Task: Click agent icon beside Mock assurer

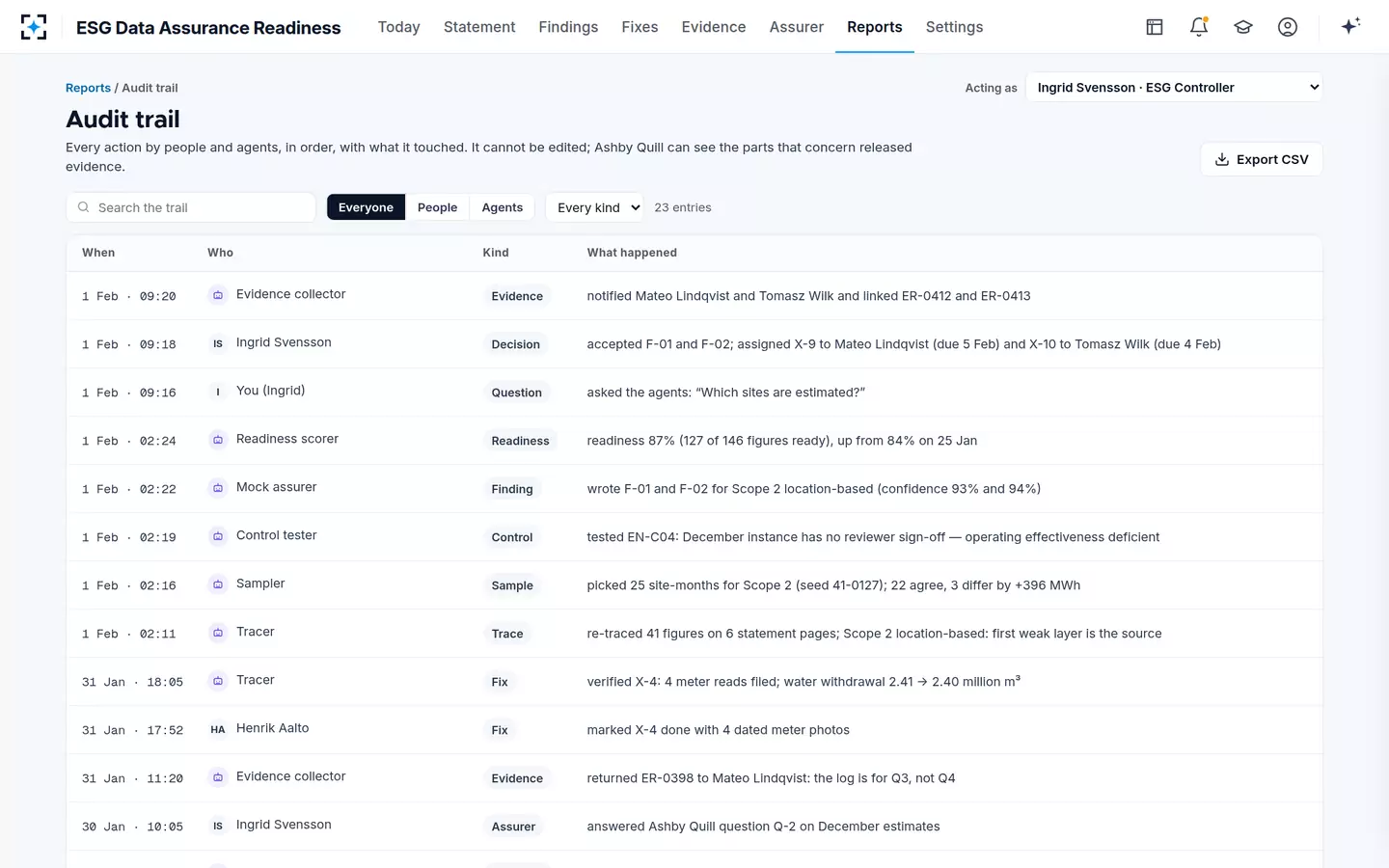Action: tap(218, 488)
